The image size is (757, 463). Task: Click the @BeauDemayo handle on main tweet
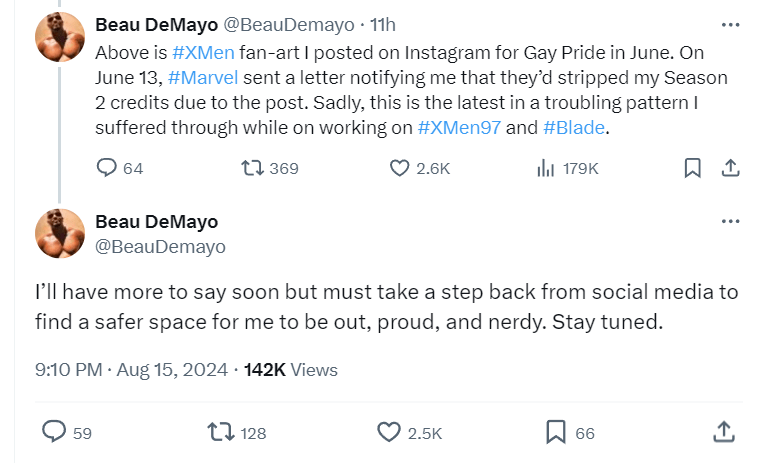(160, 246)
